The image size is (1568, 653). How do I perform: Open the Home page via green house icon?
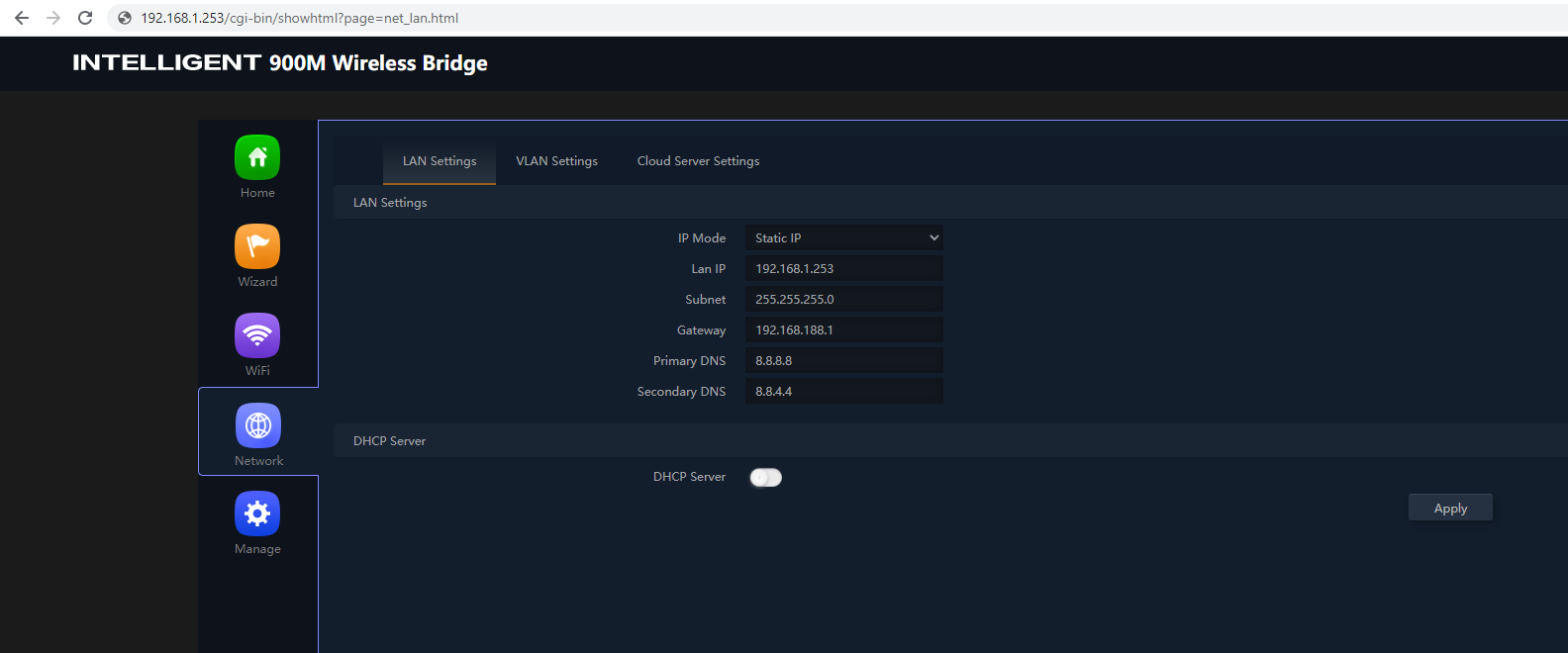pos(257,157)
